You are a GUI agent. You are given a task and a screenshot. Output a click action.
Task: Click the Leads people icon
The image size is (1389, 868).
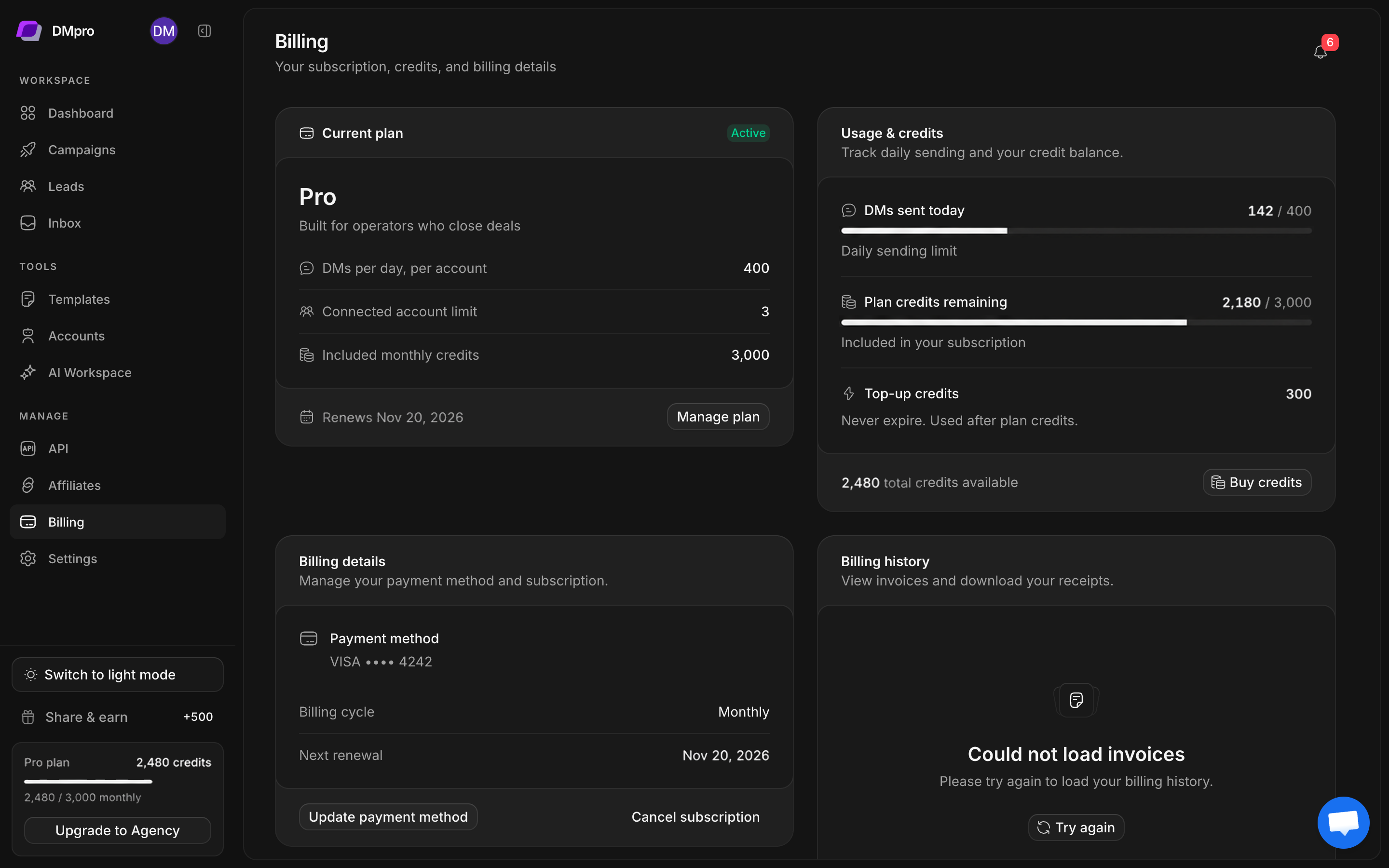pyautogui.click(x=28, y=187)
